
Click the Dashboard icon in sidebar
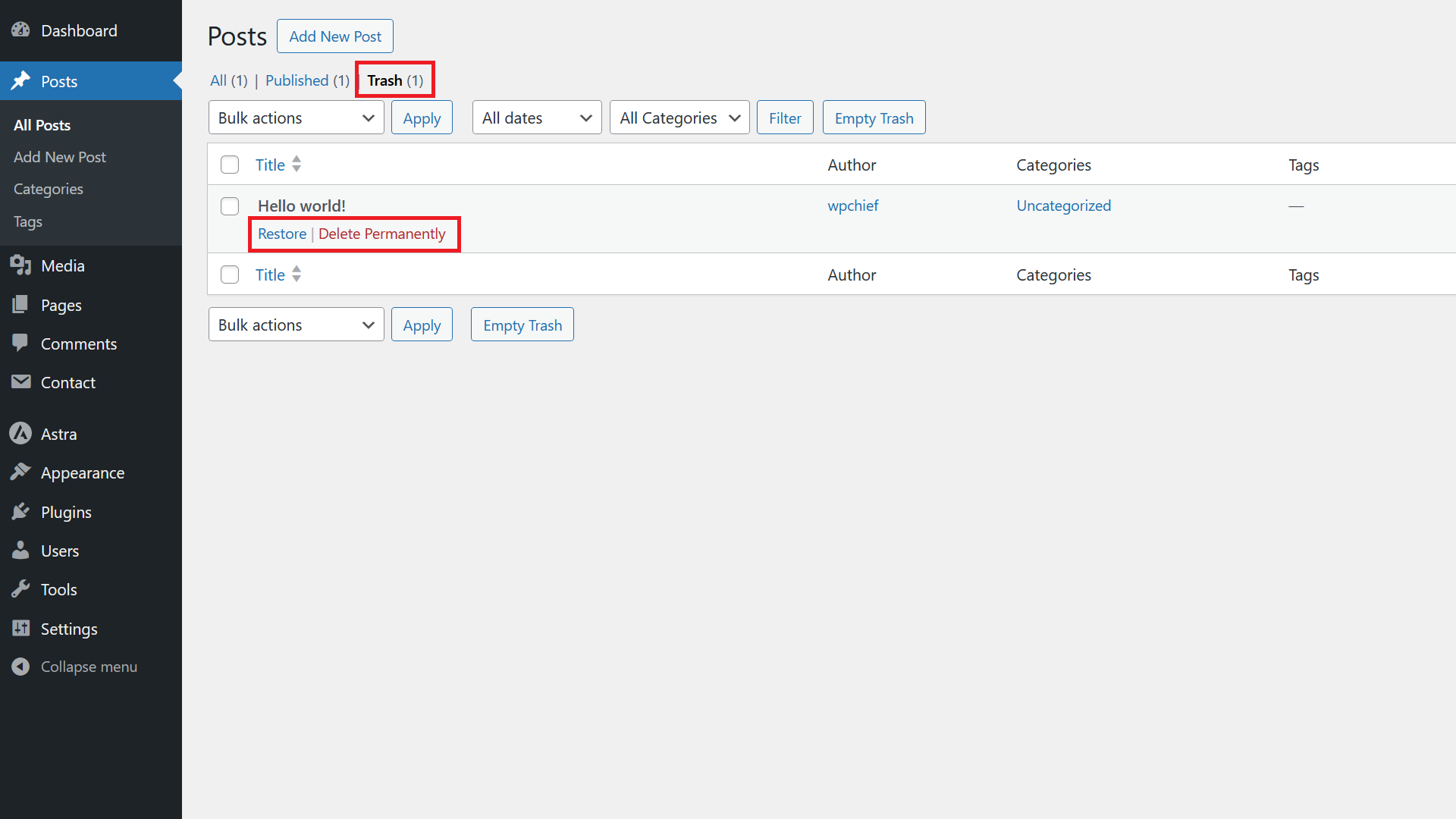tap(20, 30)
